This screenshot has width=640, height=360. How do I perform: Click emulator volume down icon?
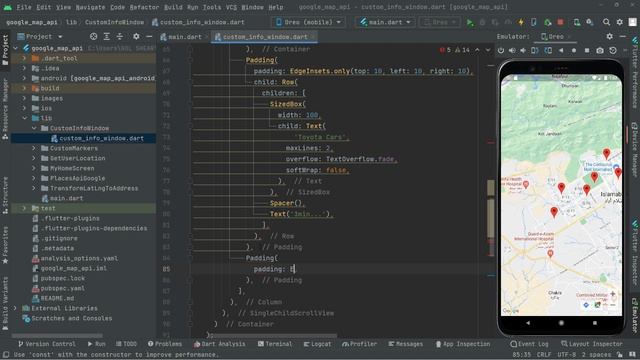tap(523, 51)
